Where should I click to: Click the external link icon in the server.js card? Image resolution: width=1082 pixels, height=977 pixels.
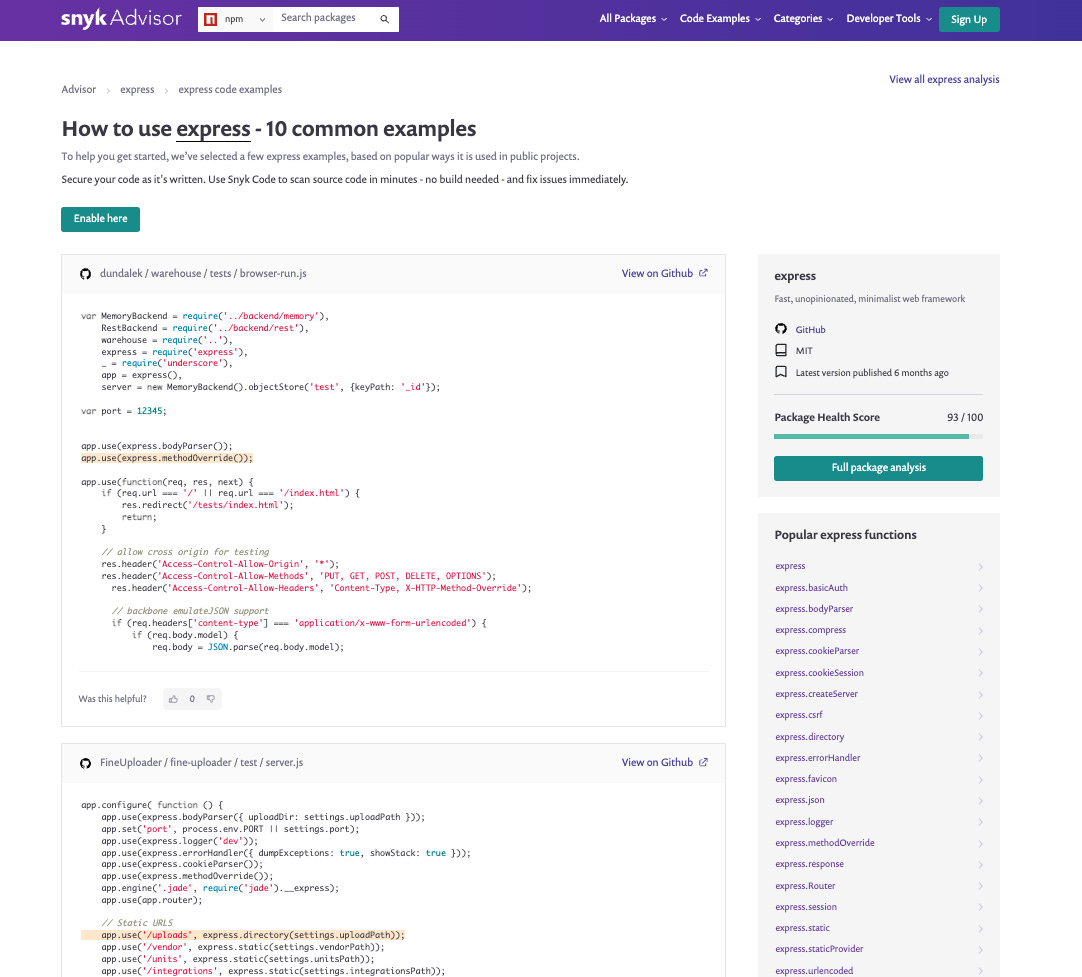click(703, 762)
